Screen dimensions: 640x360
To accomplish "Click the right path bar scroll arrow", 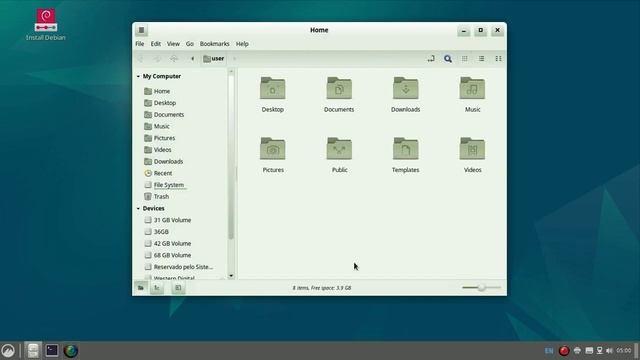I will (x=234, y=59).
